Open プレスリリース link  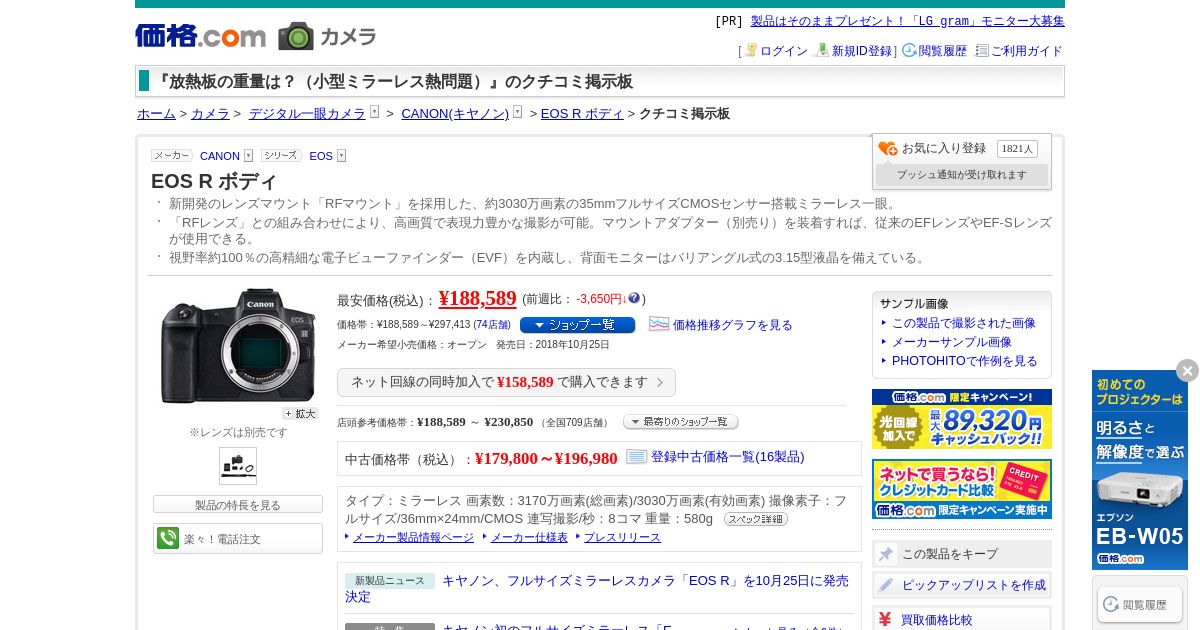click(622, 538)
